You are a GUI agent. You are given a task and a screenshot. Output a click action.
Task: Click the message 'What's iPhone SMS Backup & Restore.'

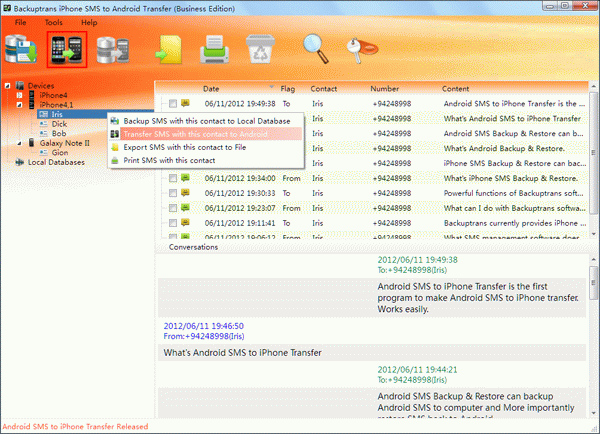(x=511, y=178)
